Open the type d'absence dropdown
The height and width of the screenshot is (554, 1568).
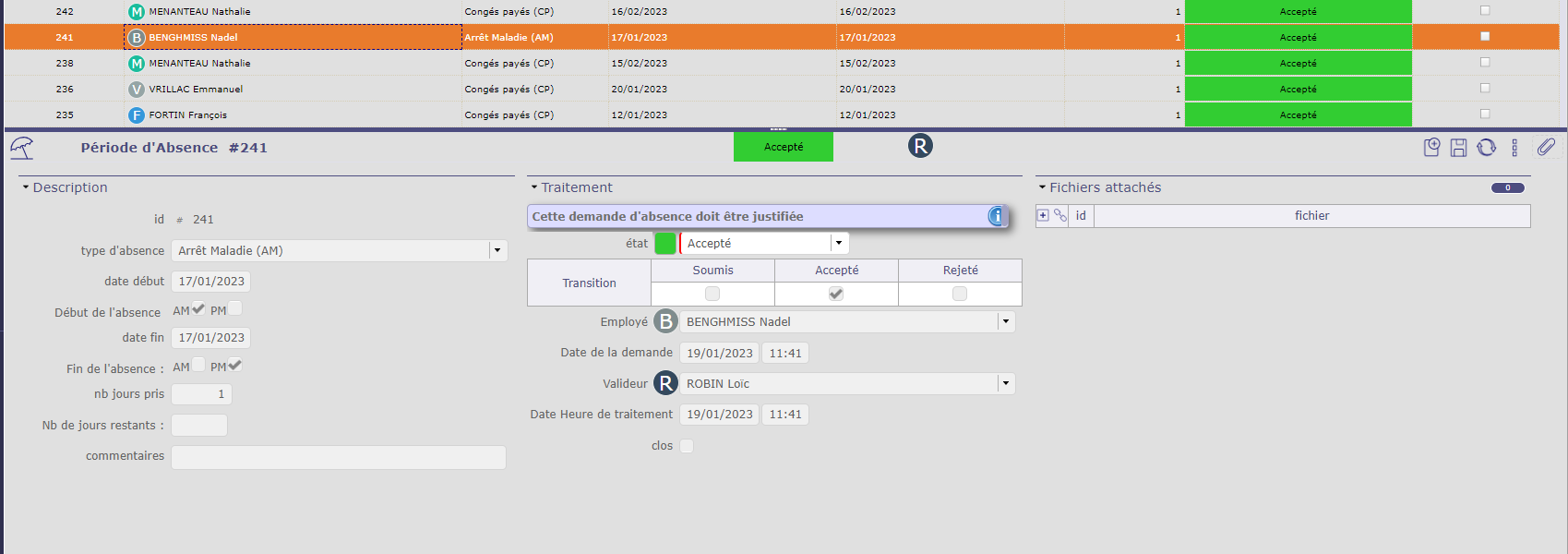point(497,250)
